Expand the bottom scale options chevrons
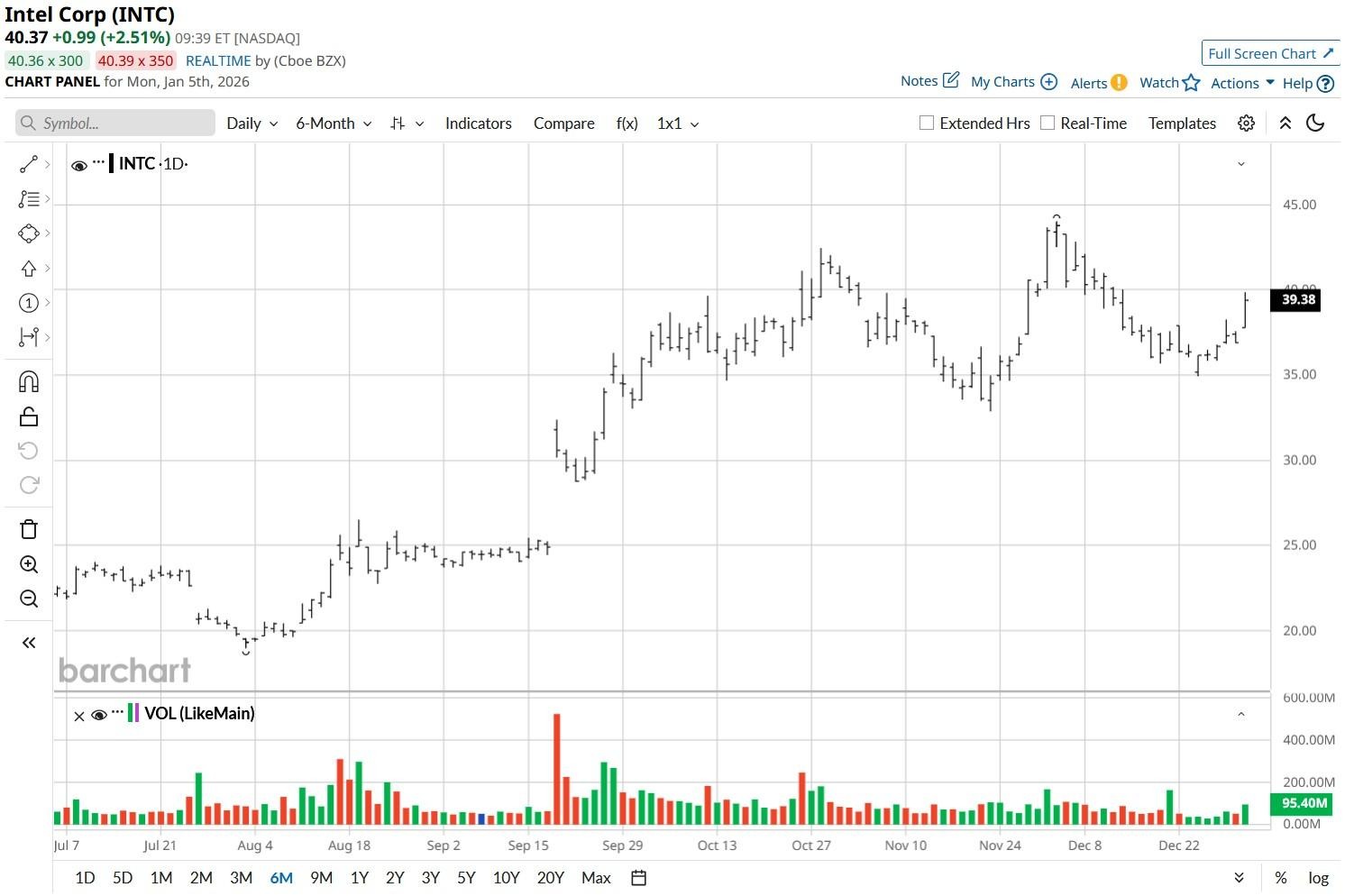 tap(1239, 878)
